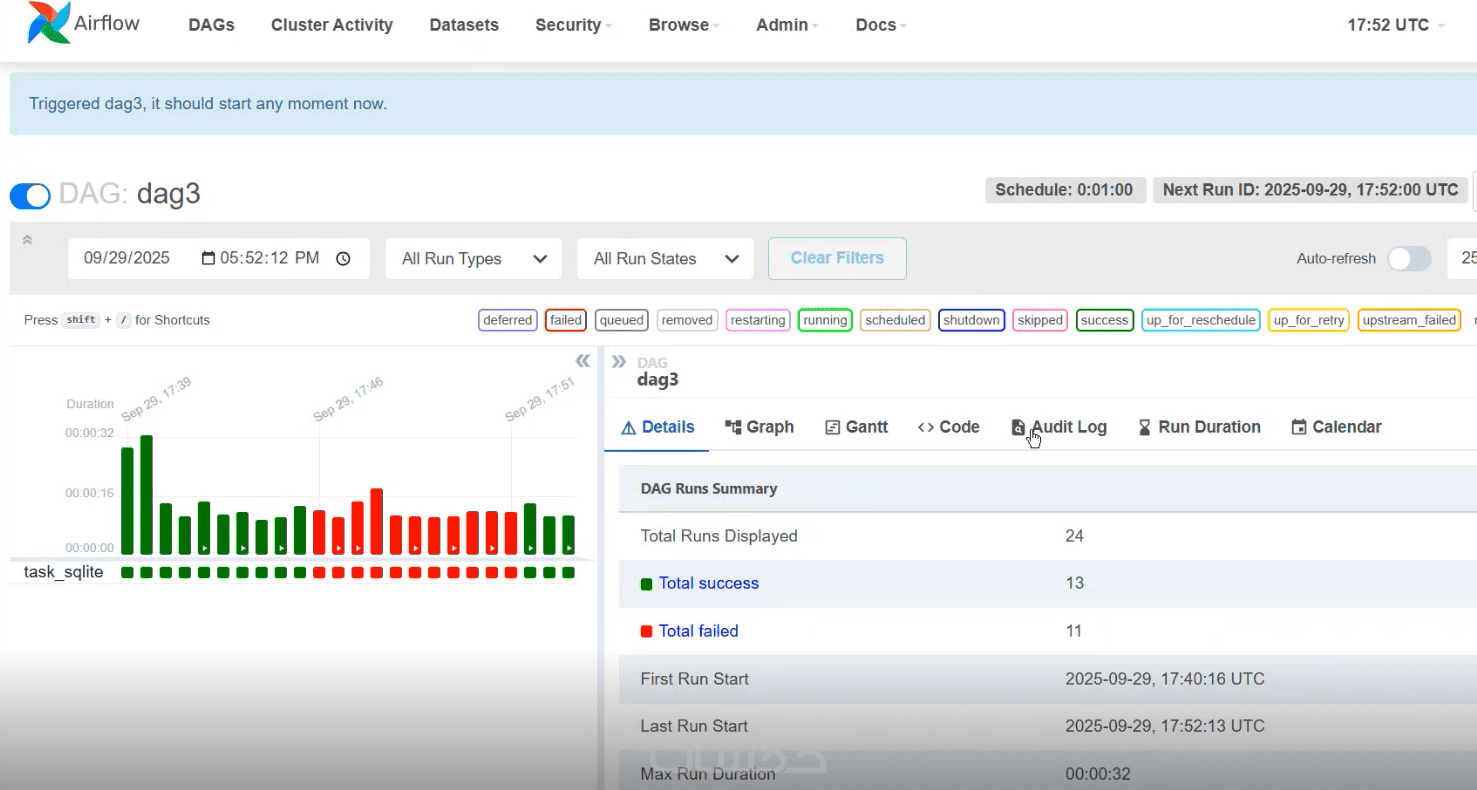Switch to the Graph tab
1477x790 pixels.
(x=759, y=427)
